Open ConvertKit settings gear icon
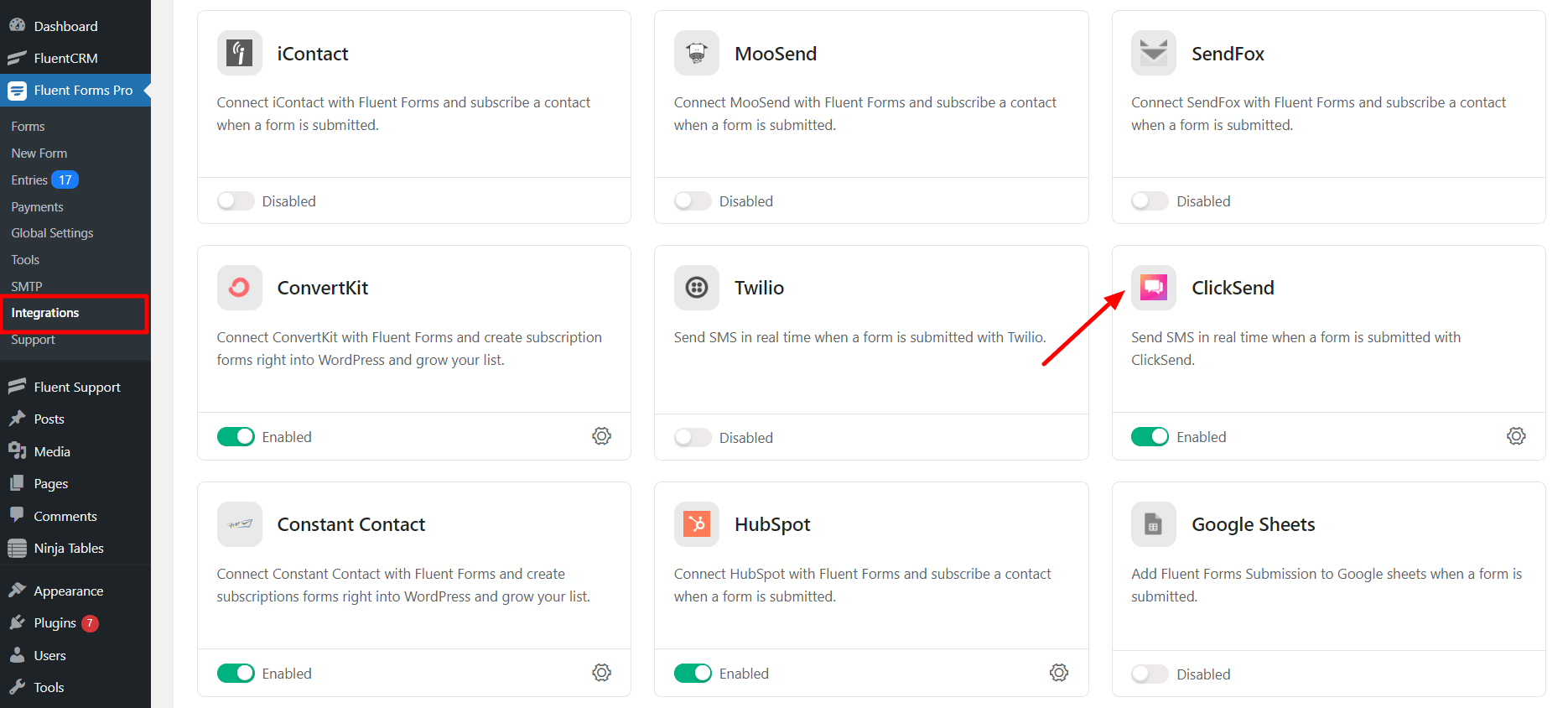The width and height of the screenshot is (1568, 708). pyautogui.click(x=601, y=436)
